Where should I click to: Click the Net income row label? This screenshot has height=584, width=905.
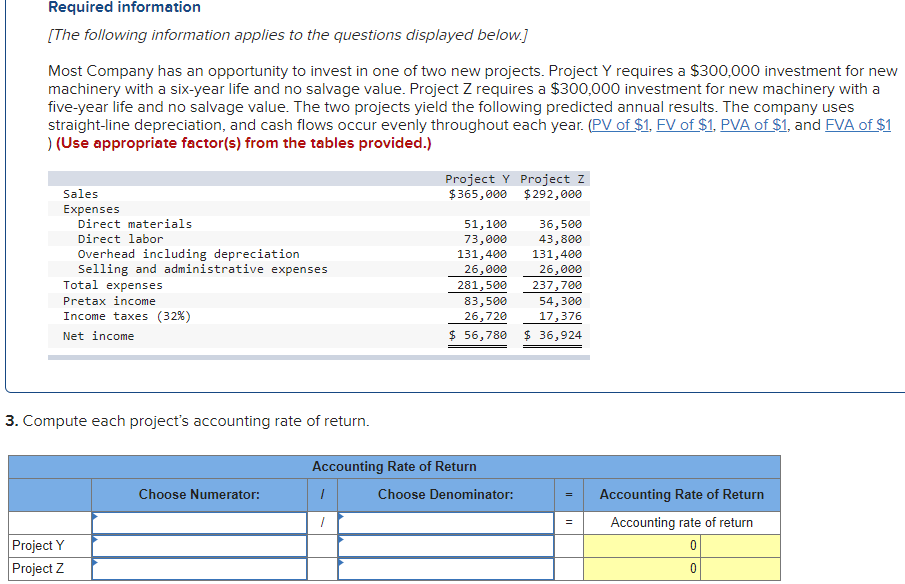tap(99, 336)
